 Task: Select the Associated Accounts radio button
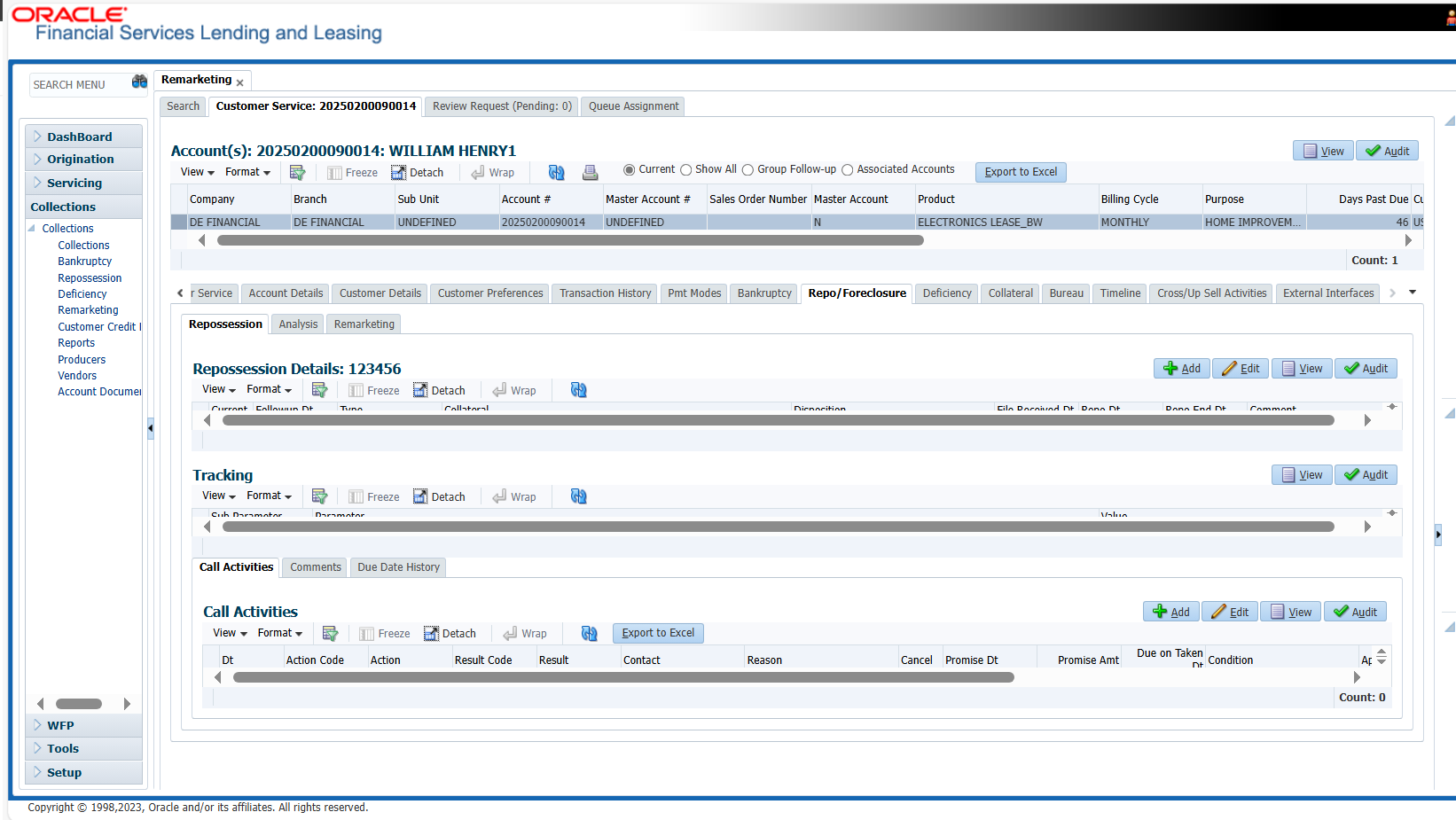(847, 169)
